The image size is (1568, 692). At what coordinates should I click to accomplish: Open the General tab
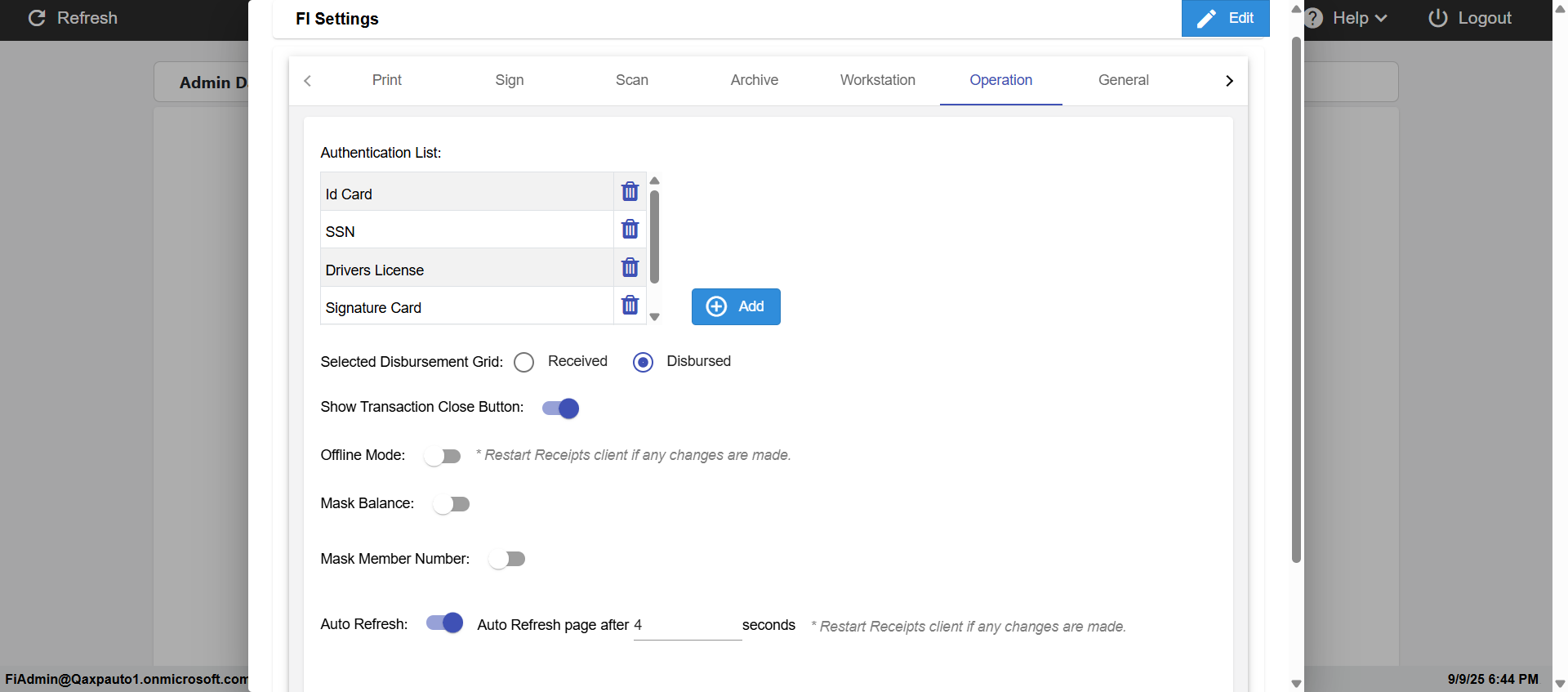1123,80
